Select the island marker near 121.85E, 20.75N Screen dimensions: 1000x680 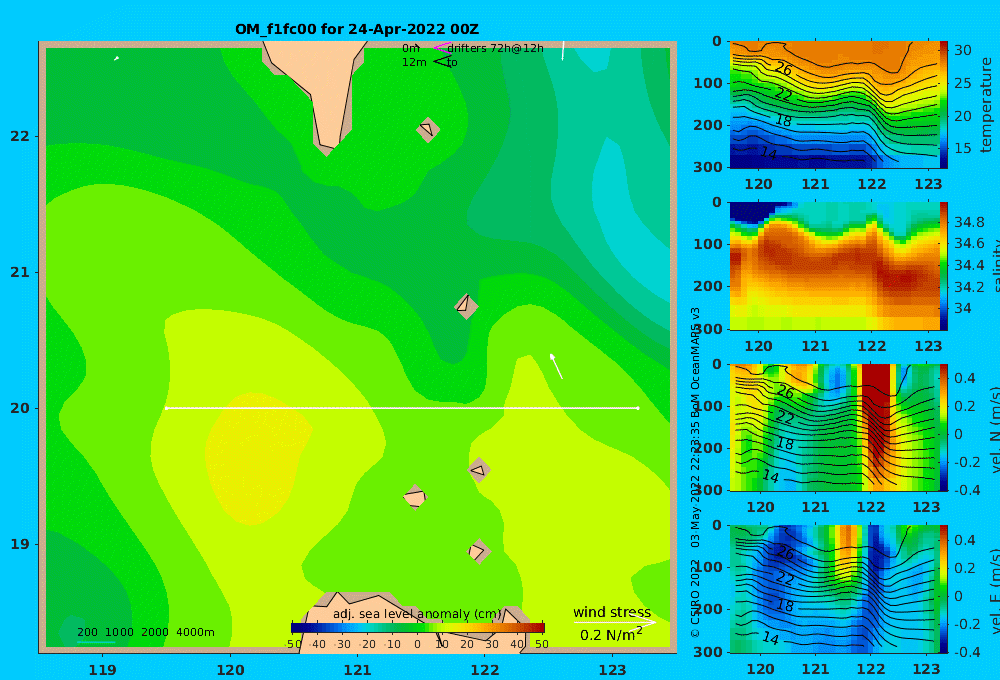click(466, 306)
